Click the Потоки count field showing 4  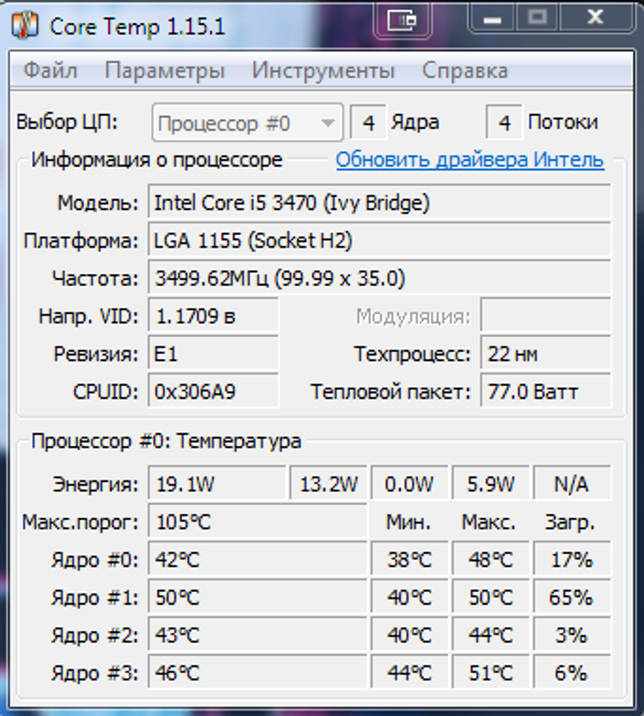[504, 122]
